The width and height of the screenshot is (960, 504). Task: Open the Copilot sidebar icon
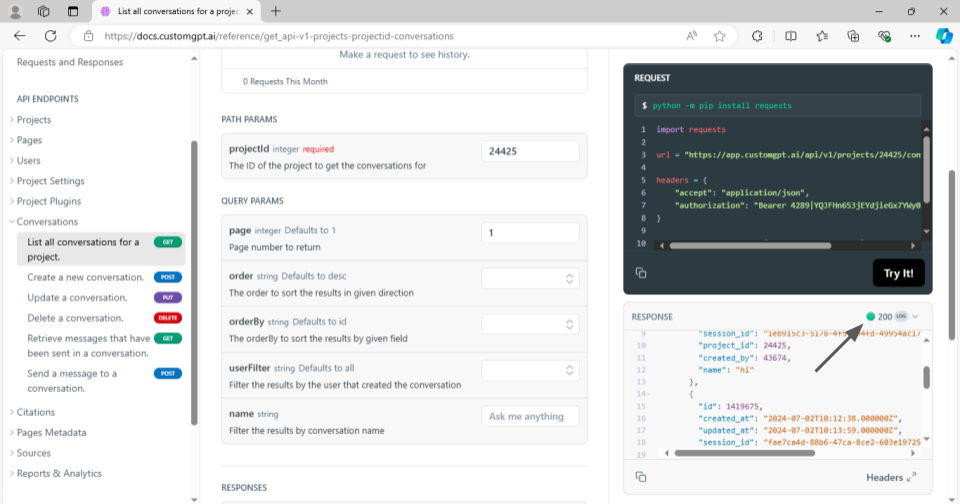pyautogui.click(x=943, y=36)
